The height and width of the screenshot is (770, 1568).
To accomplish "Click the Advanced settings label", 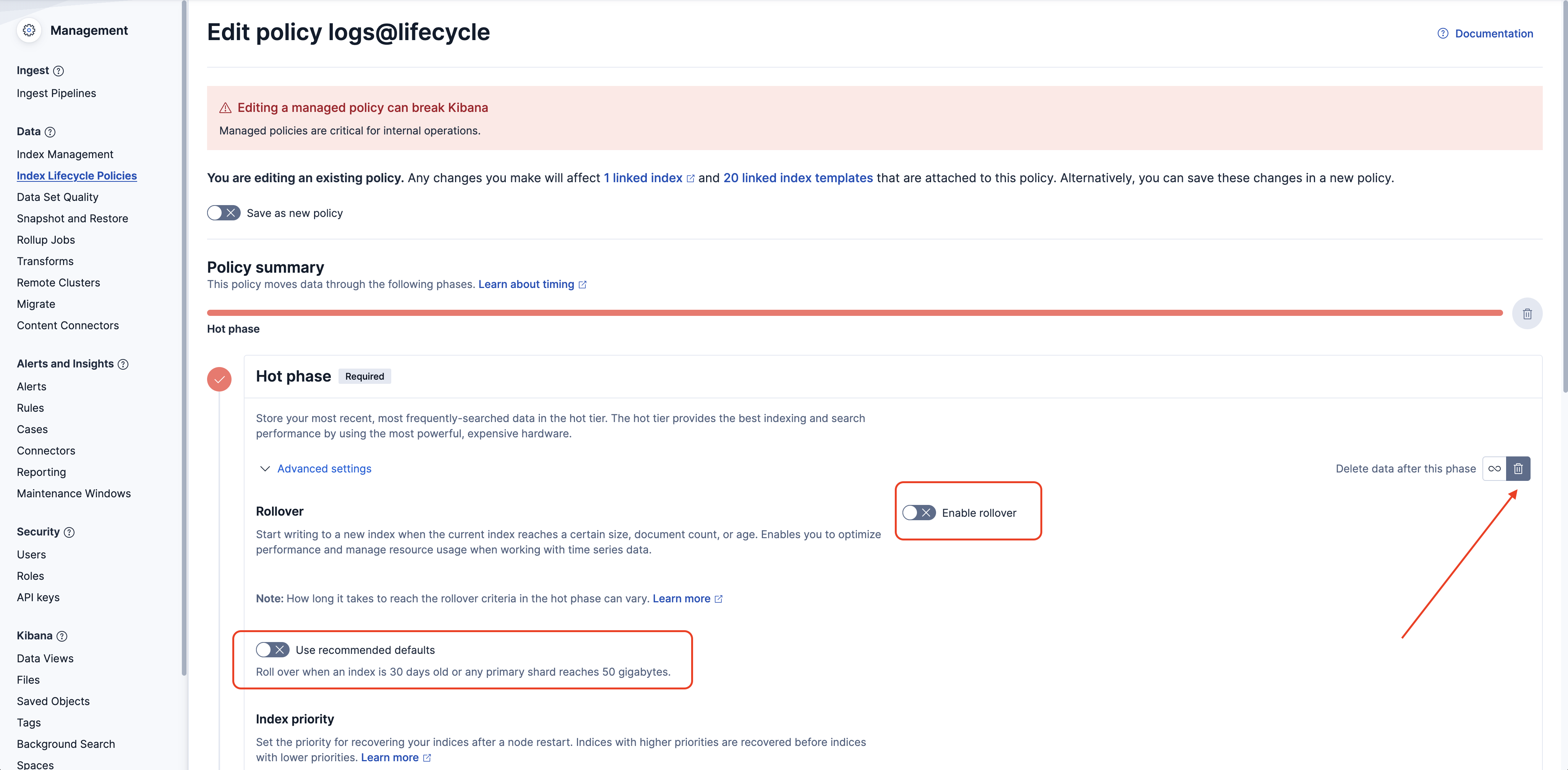I will [324, 469].
